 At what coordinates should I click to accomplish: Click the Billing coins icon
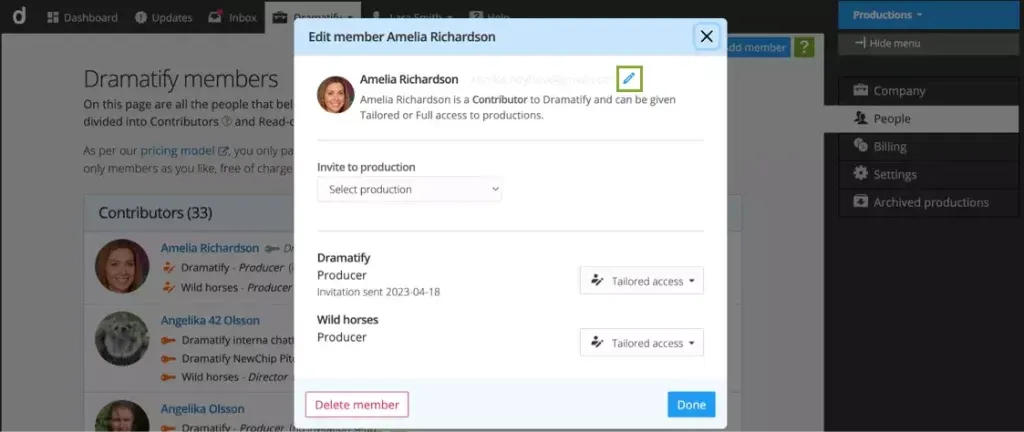coord(861,146)
